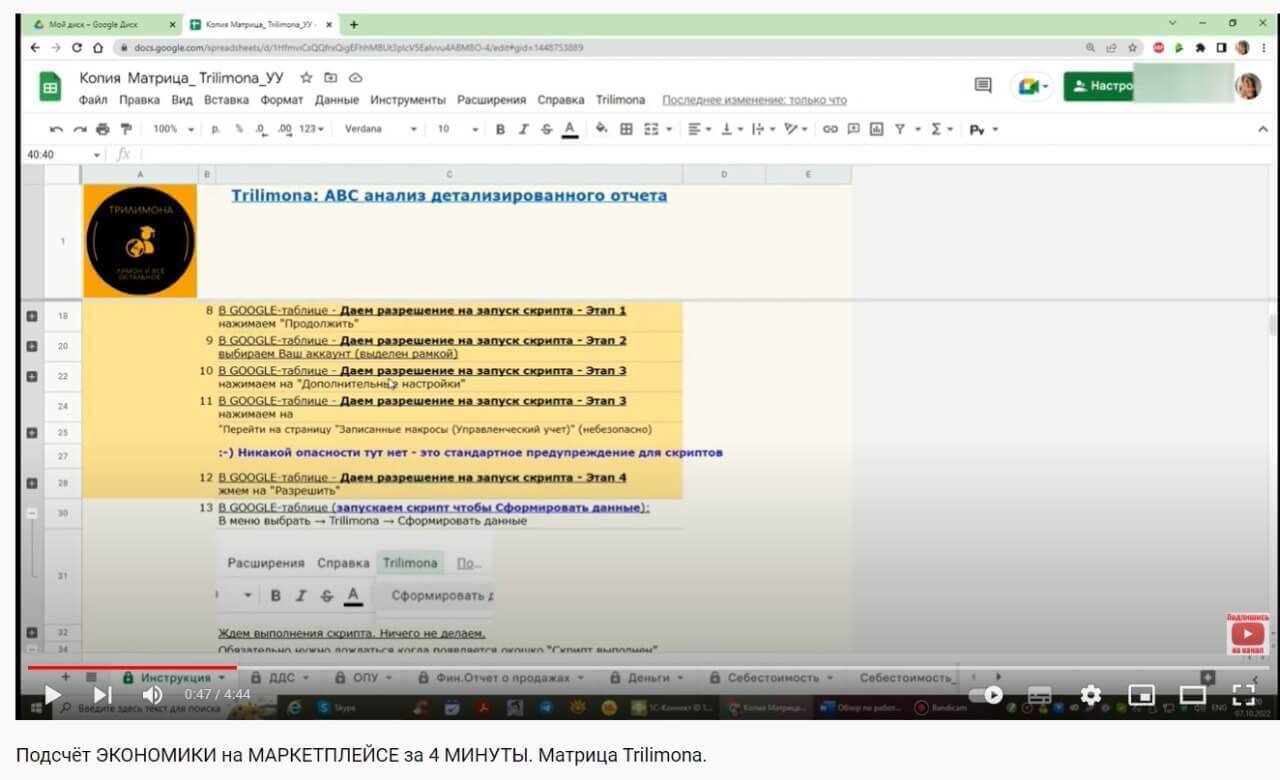
Task: Collapse the toolbar with chevron
Action: click(x=1262, y=129)
